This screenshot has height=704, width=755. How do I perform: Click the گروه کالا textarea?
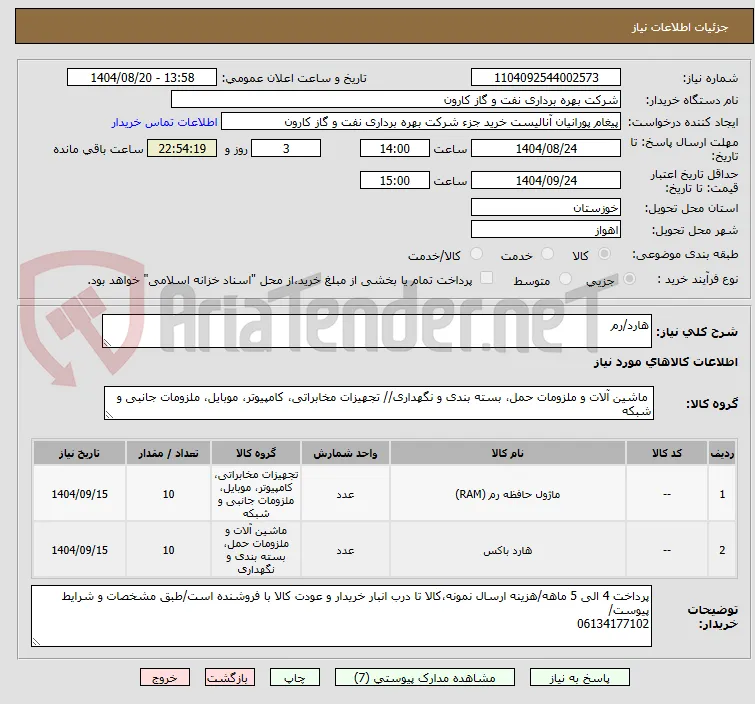(x=379, y=403)
